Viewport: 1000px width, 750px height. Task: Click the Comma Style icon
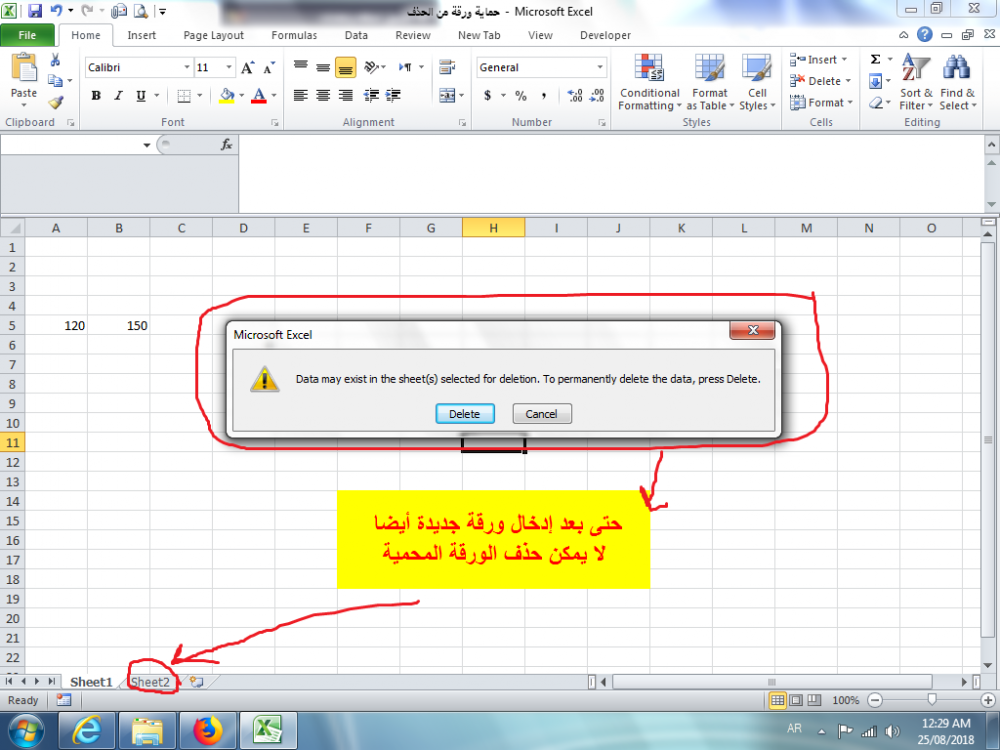pos(543,96)
